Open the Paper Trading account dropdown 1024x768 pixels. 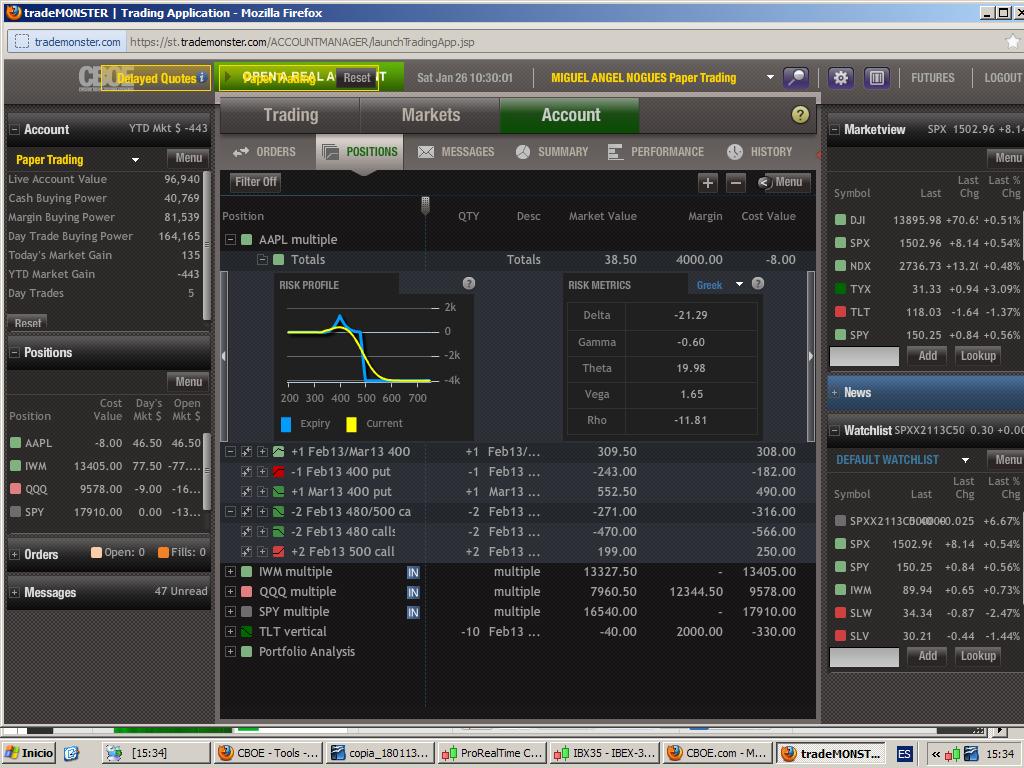(x=135, y=160)
